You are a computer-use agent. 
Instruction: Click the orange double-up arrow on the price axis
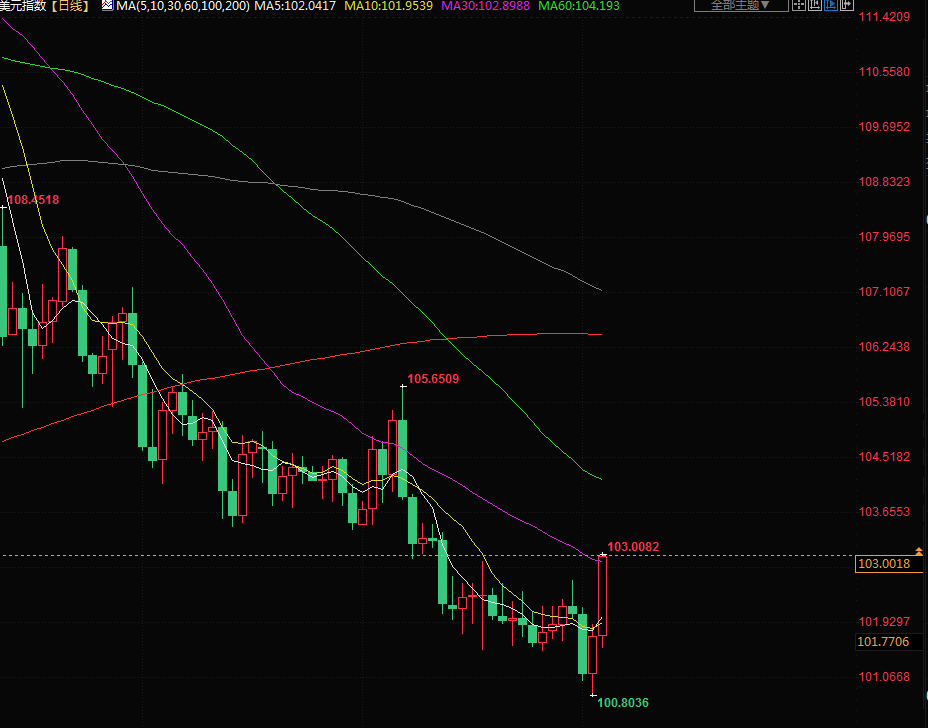pos(919,551)
